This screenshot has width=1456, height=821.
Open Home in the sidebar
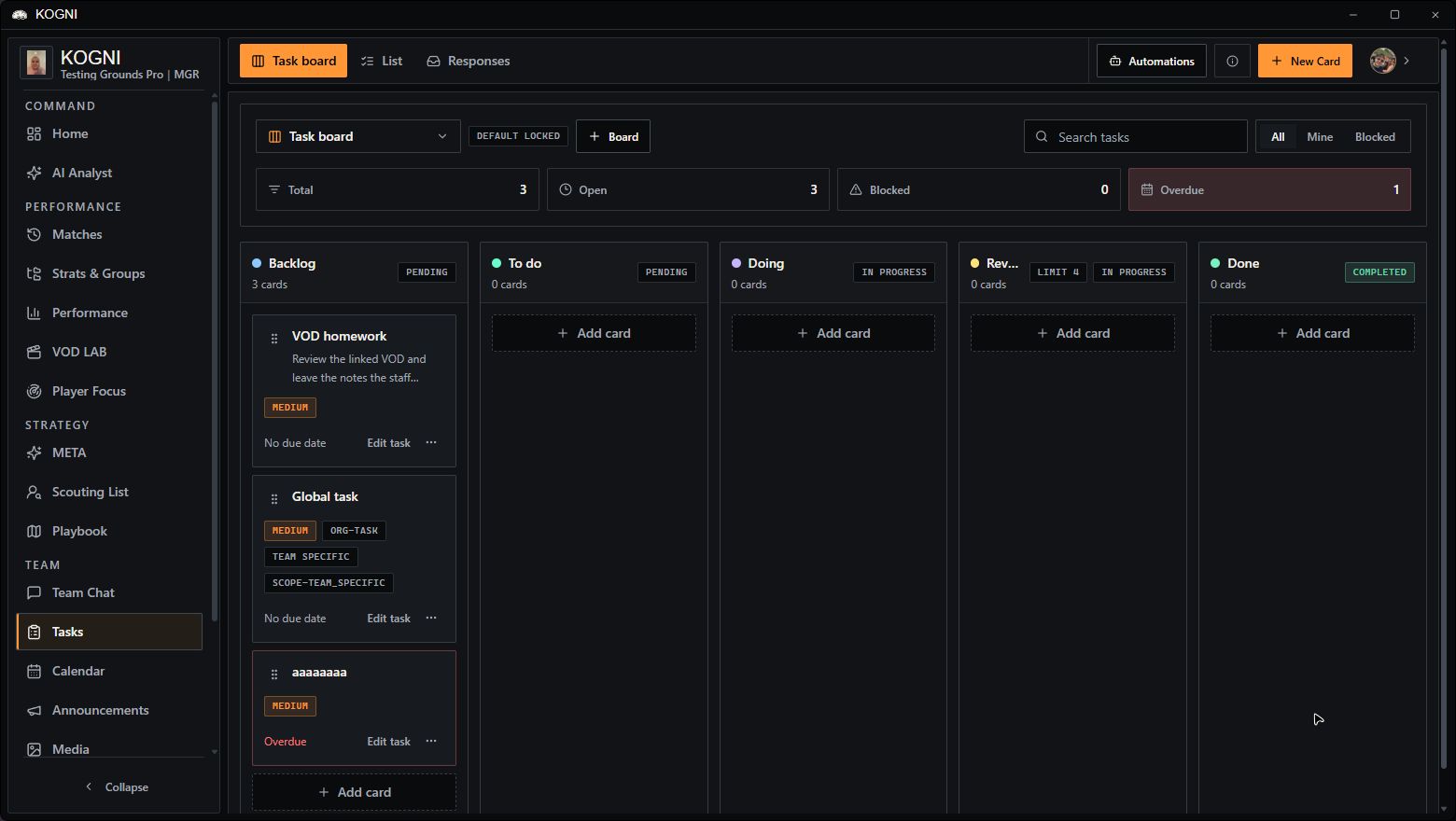click(x=109, y=133)
